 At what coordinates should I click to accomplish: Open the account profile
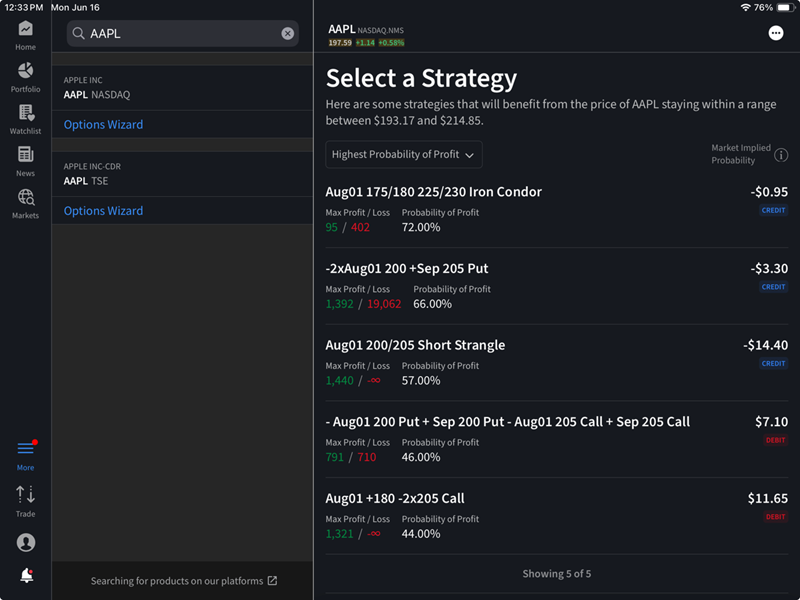(x=25, y=541)
